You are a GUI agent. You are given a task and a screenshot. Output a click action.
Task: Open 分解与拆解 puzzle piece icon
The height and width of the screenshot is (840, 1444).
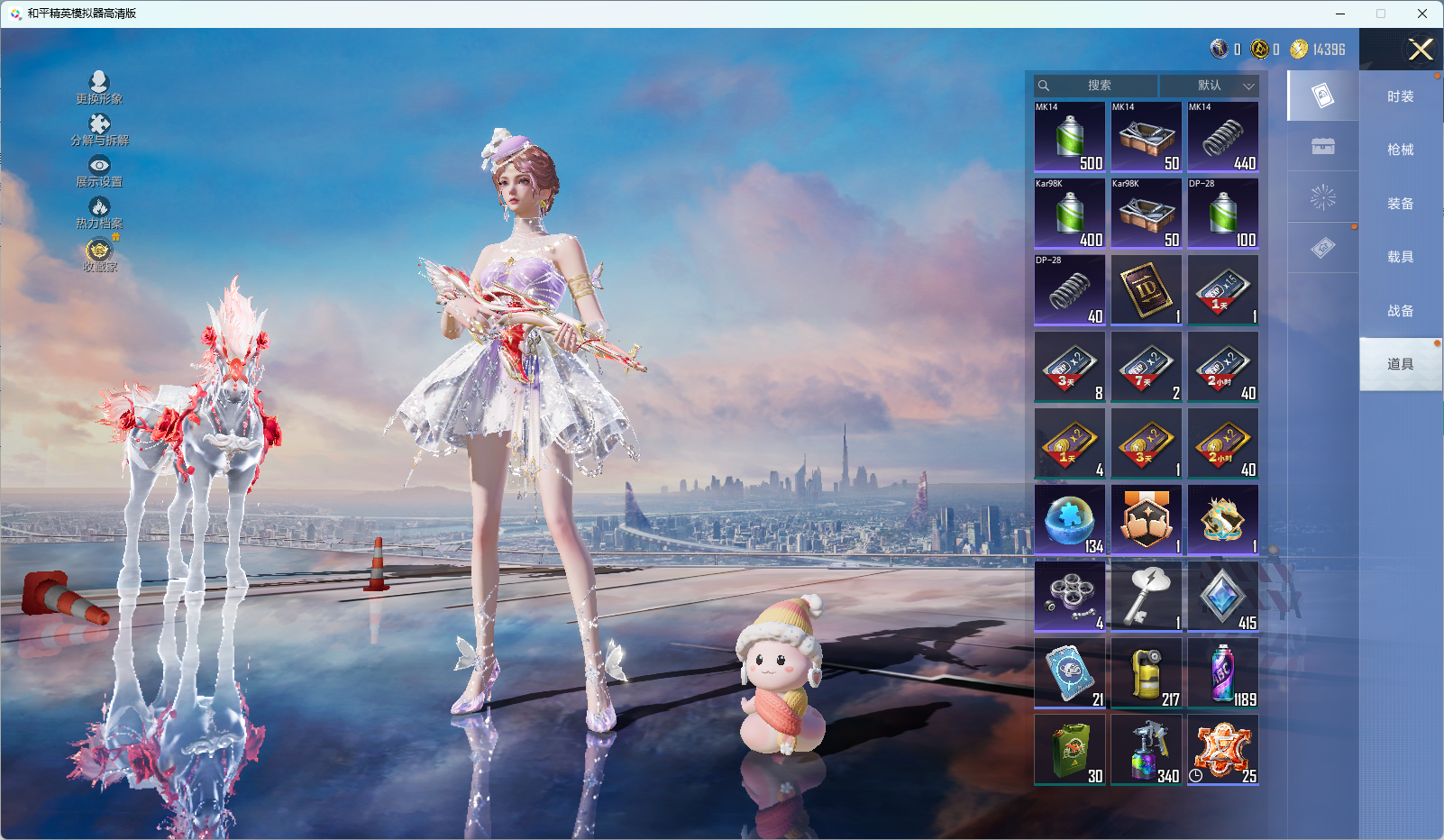point(99,123)
